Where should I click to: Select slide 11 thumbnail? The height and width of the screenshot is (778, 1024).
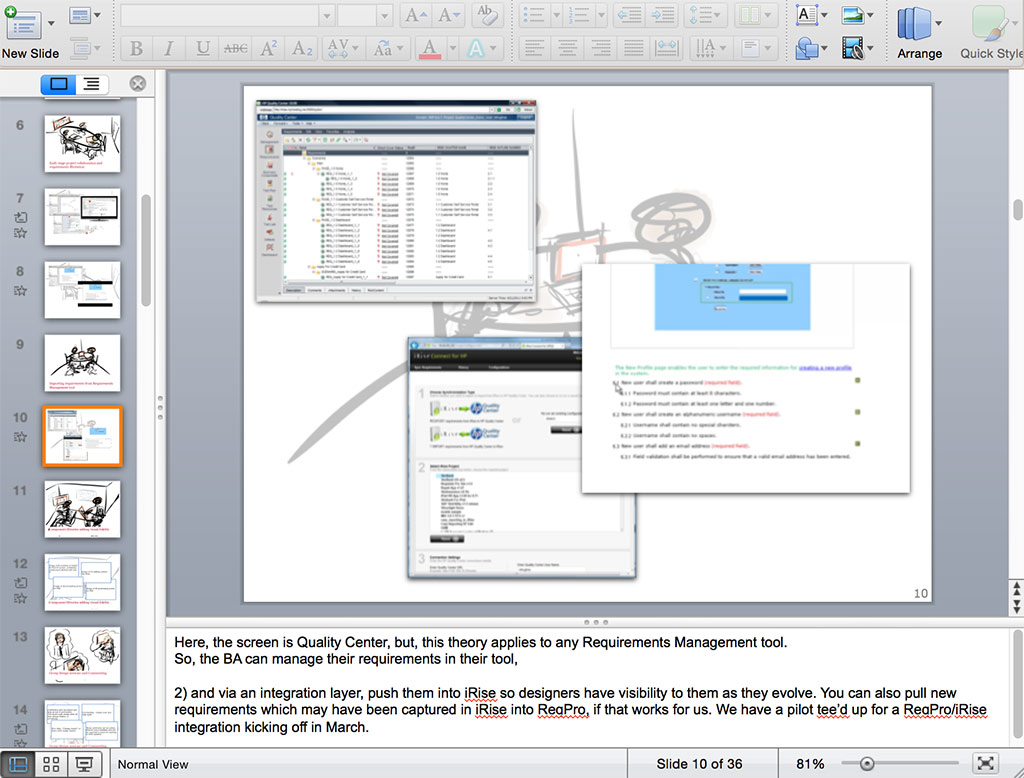point(82,510)
